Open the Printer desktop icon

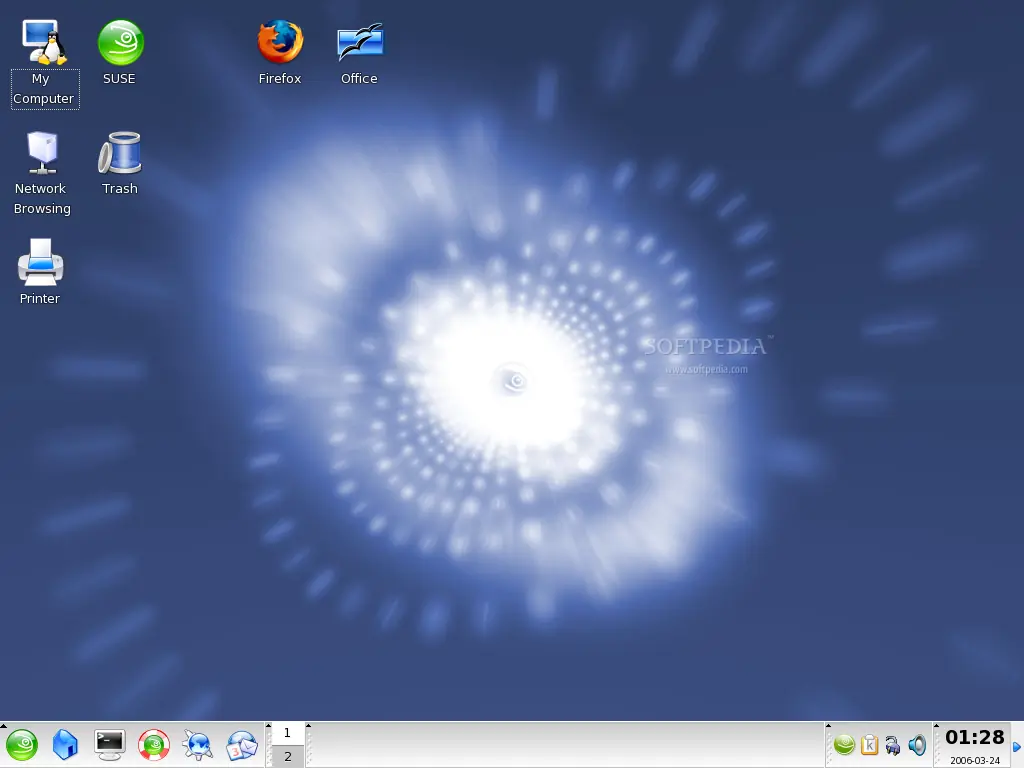(40, 263)
